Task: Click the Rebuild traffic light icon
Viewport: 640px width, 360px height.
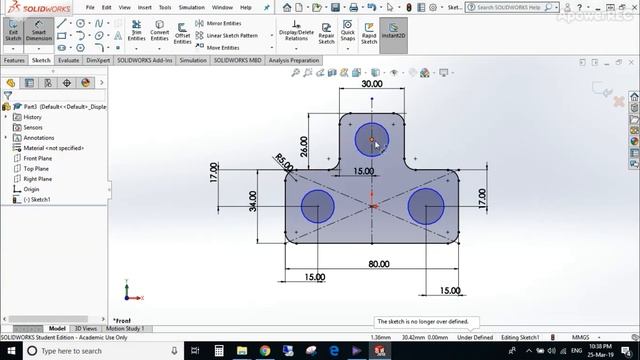Action: [409, 7]
